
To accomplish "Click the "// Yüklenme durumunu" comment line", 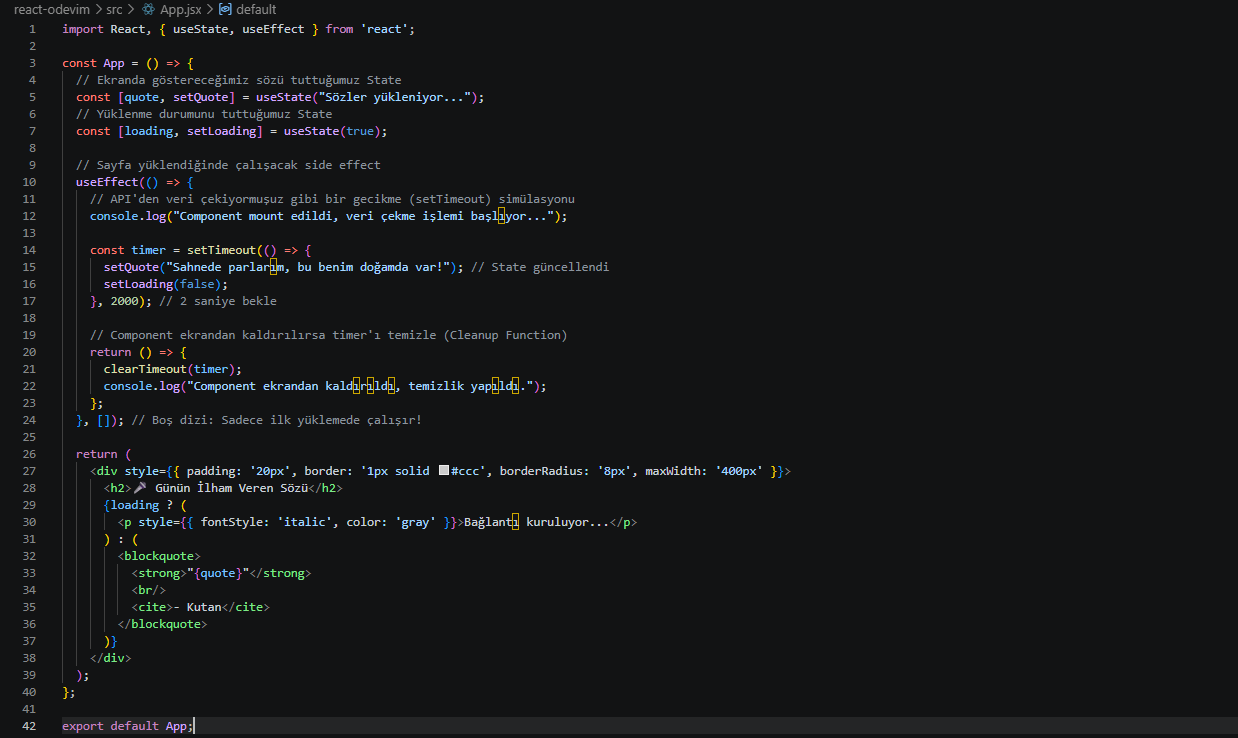I will 204,114.
